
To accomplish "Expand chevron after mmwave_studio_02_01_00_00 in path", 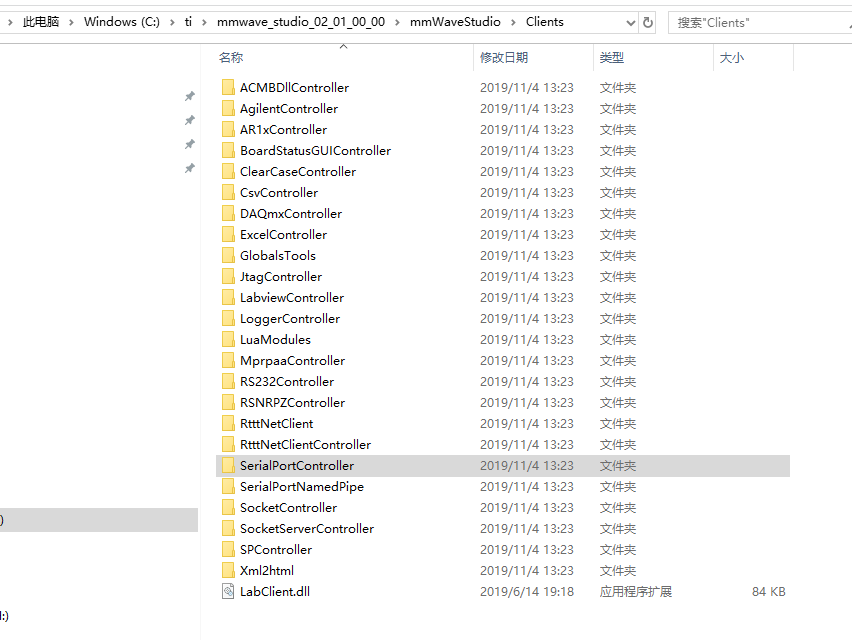I will click(x=397, y=22).
